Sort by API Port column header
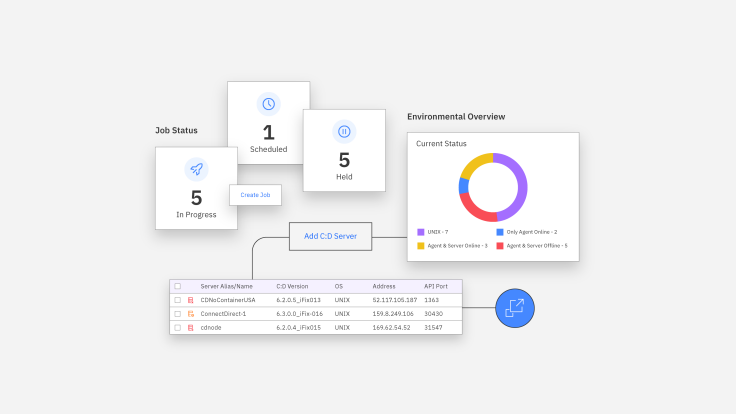736x414 pixels. tap(436, 286)
